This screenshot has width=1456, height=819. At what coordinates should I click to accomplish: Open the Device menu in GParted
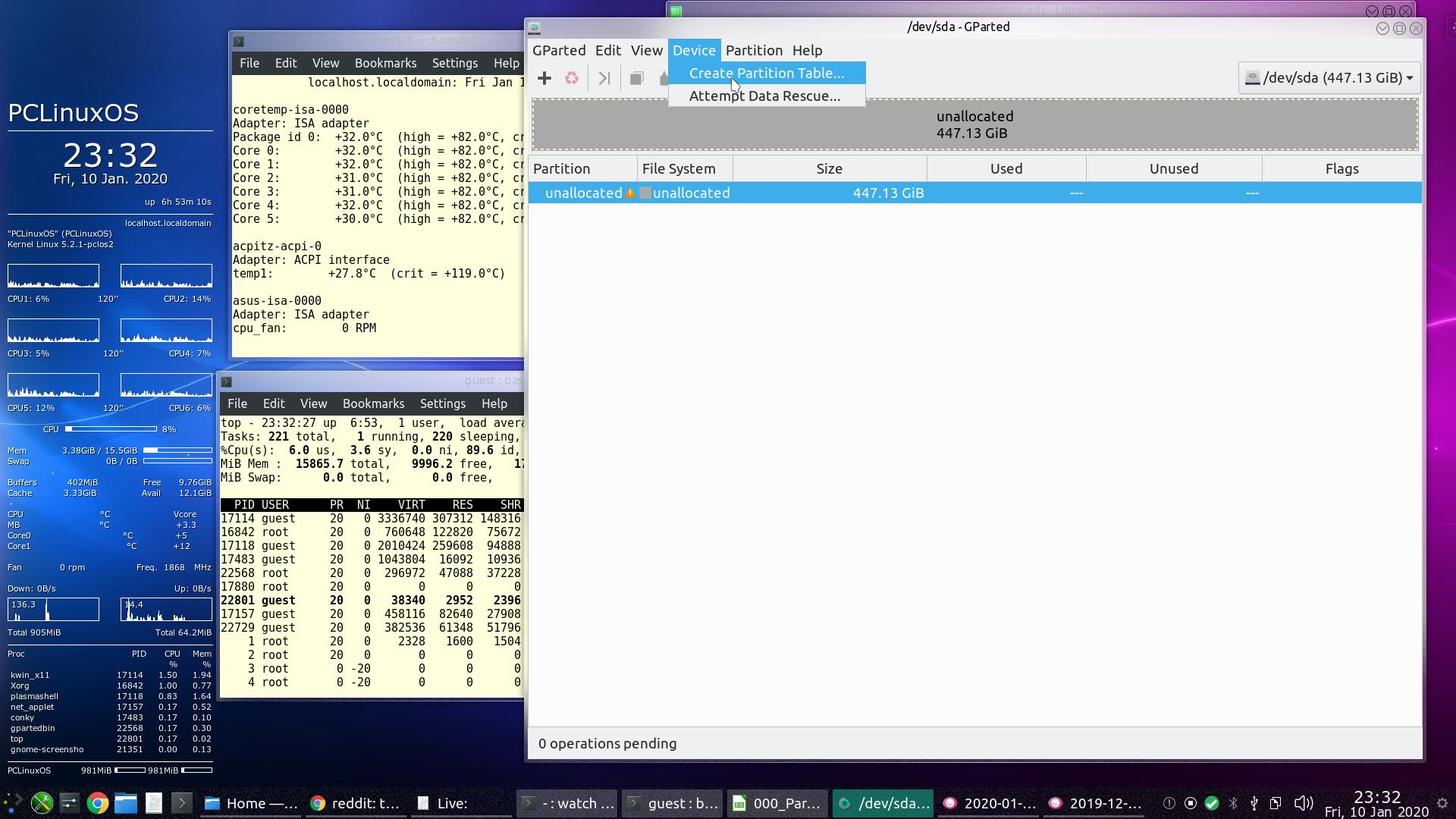tap(694, 51)
